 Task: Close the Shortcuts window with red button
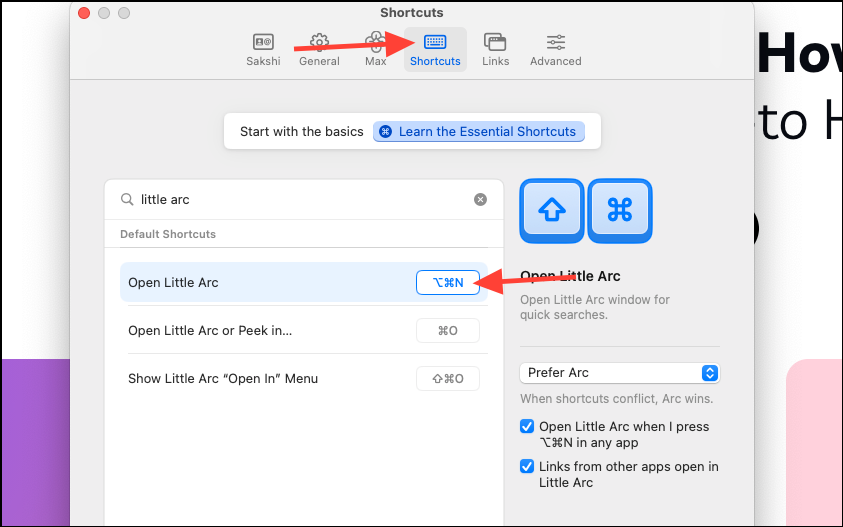(84, 13)
